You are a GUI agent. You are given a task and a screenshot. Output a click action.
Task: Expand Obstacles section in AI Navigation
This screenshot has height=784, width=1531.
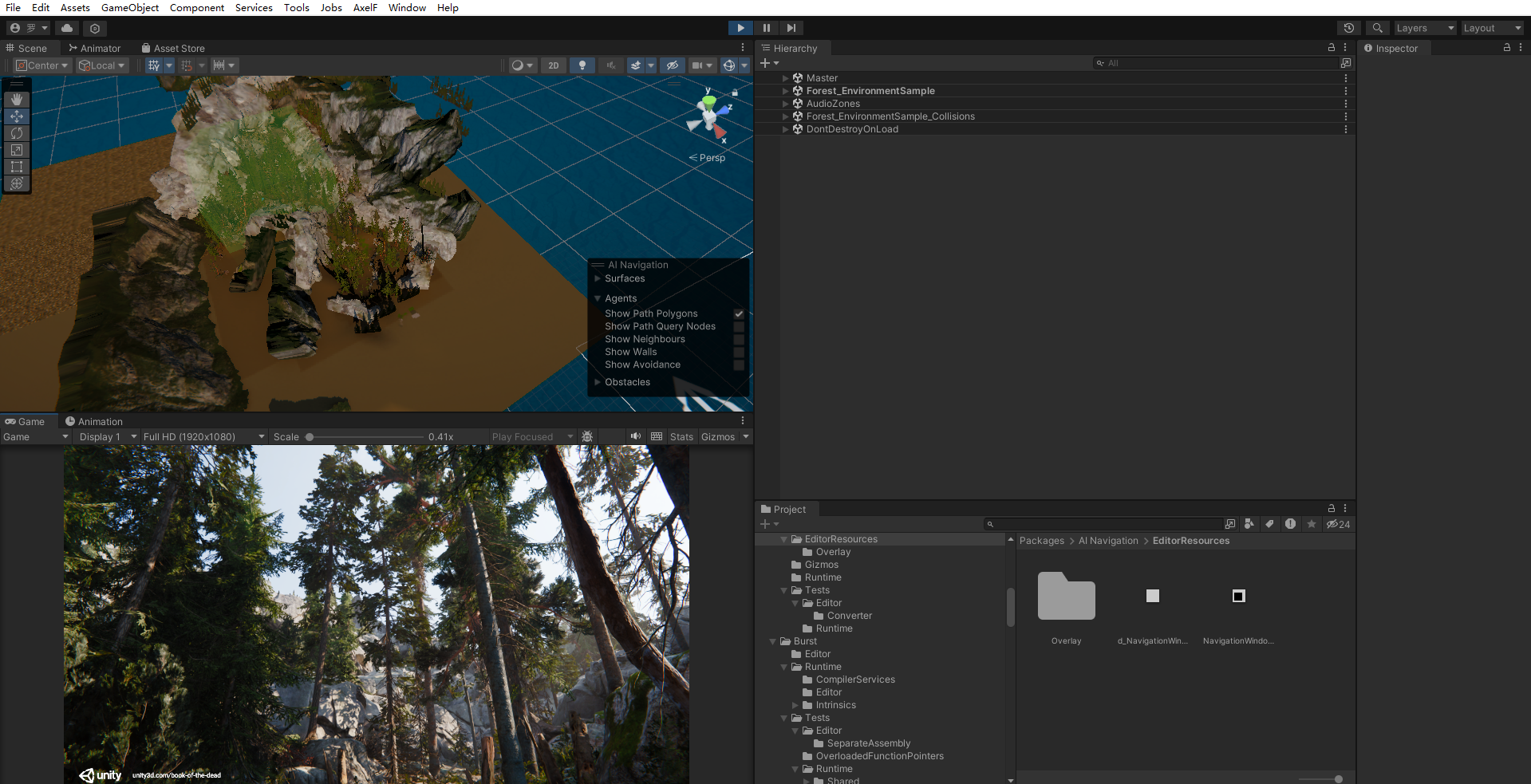pos(598,382)
